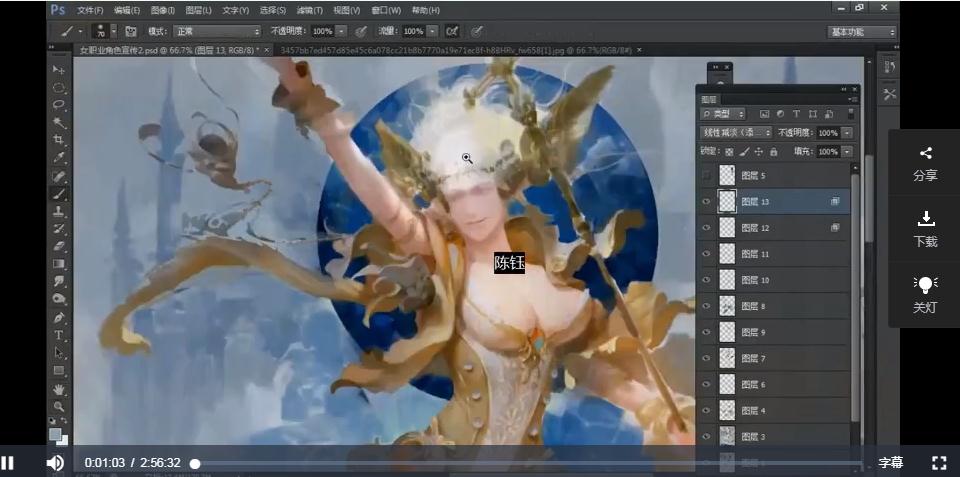
Task: Click 关灯 lights-off button
Action: click(925, 295)
